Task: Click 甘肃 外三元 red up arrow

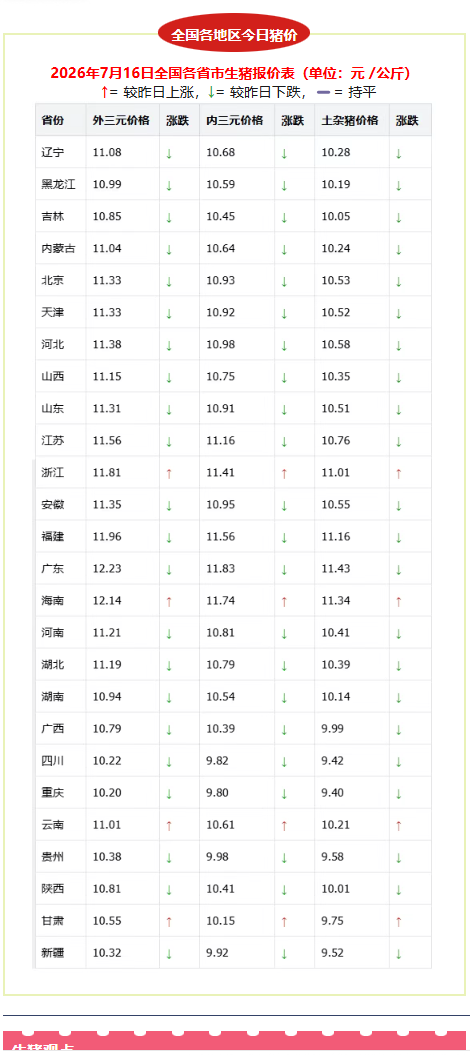Action: point(169,922)
